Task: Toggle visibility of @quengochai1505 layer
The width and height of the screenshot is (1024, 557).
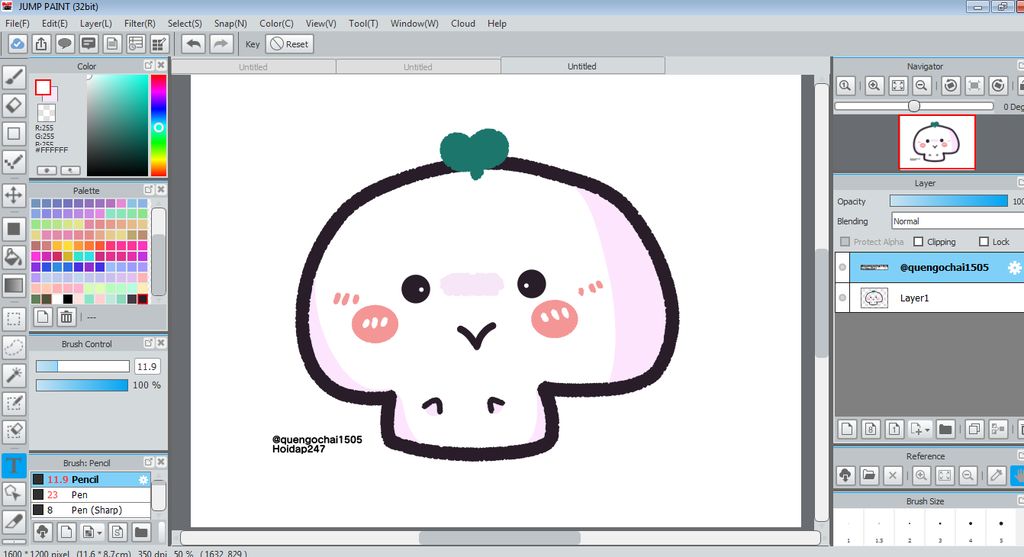Action: tap(842, 267)
